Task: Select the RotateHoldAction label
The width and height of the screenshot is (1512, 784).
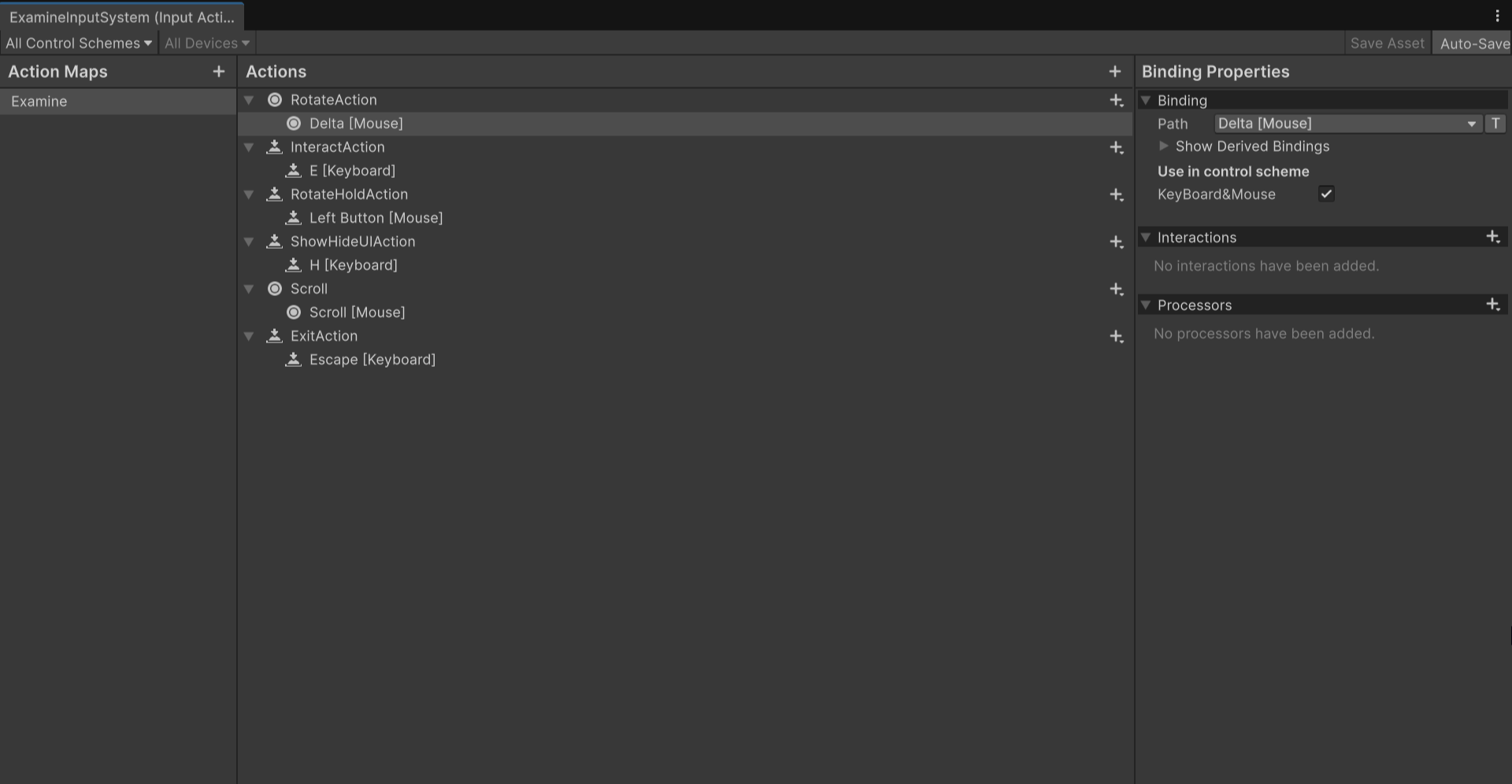Action: point(350,194)
